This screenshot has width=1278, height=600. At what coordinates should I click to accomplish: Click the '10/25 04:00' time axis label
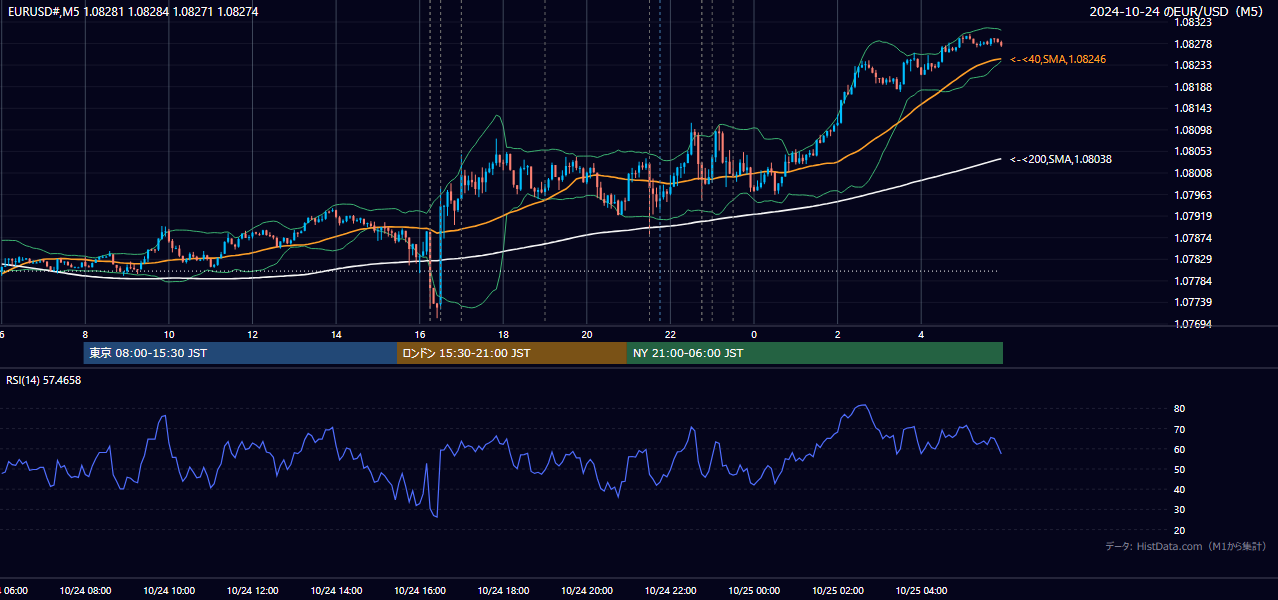pos(921,591)
